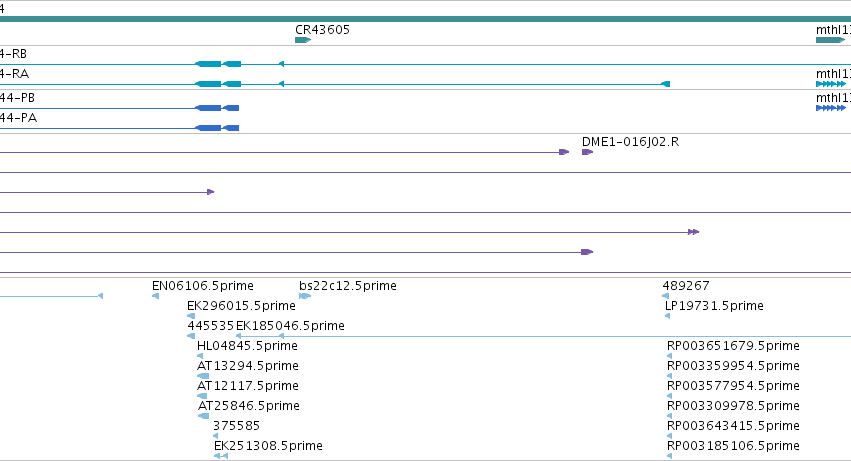Viewport: 851px width, 461px height.
Task: Select the AT13294.5prime EST block
Action: tap(203, 376)
